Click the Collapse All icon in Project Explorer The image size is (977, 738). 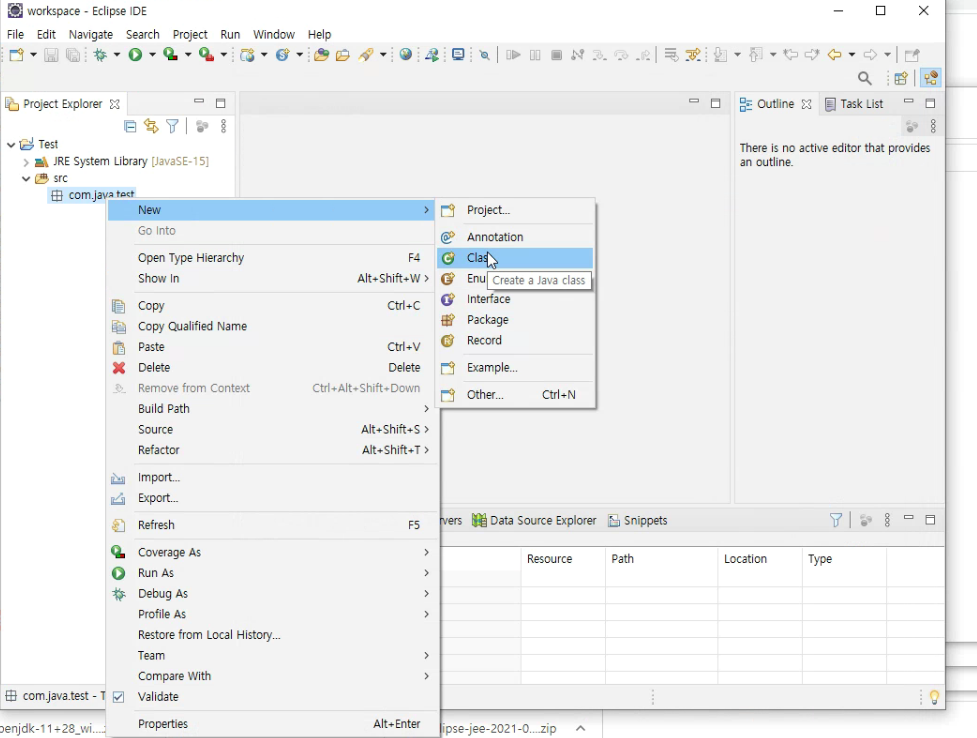[130, 127]
